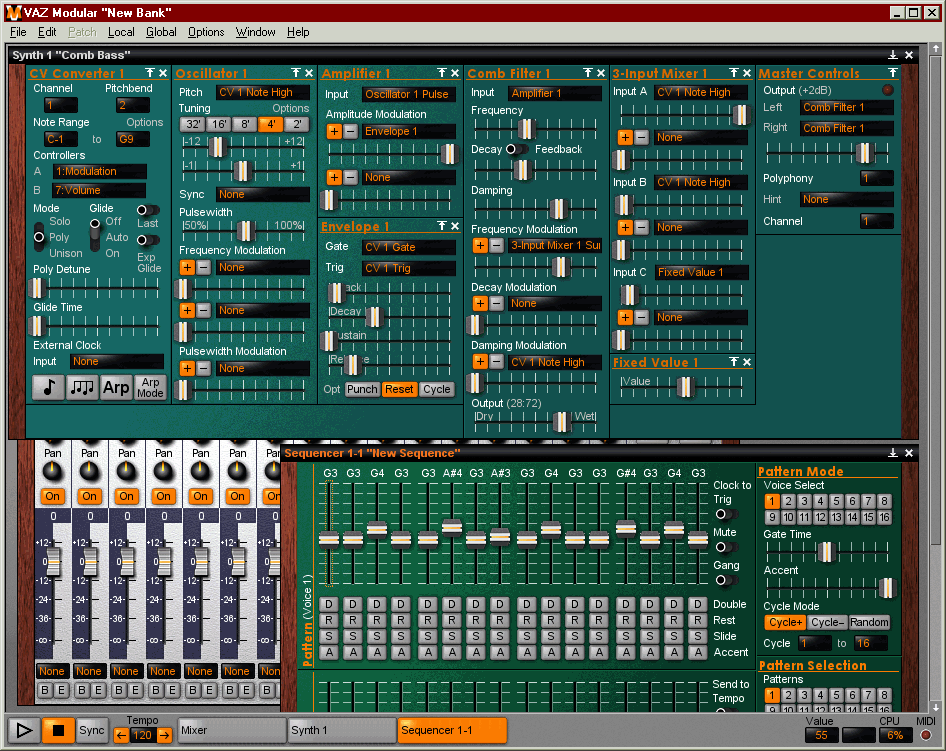Image resolution: width=946 pixels, height=751 pixels.
Task: Open the Options menu in the menu bar
Action: pos(206,32)
